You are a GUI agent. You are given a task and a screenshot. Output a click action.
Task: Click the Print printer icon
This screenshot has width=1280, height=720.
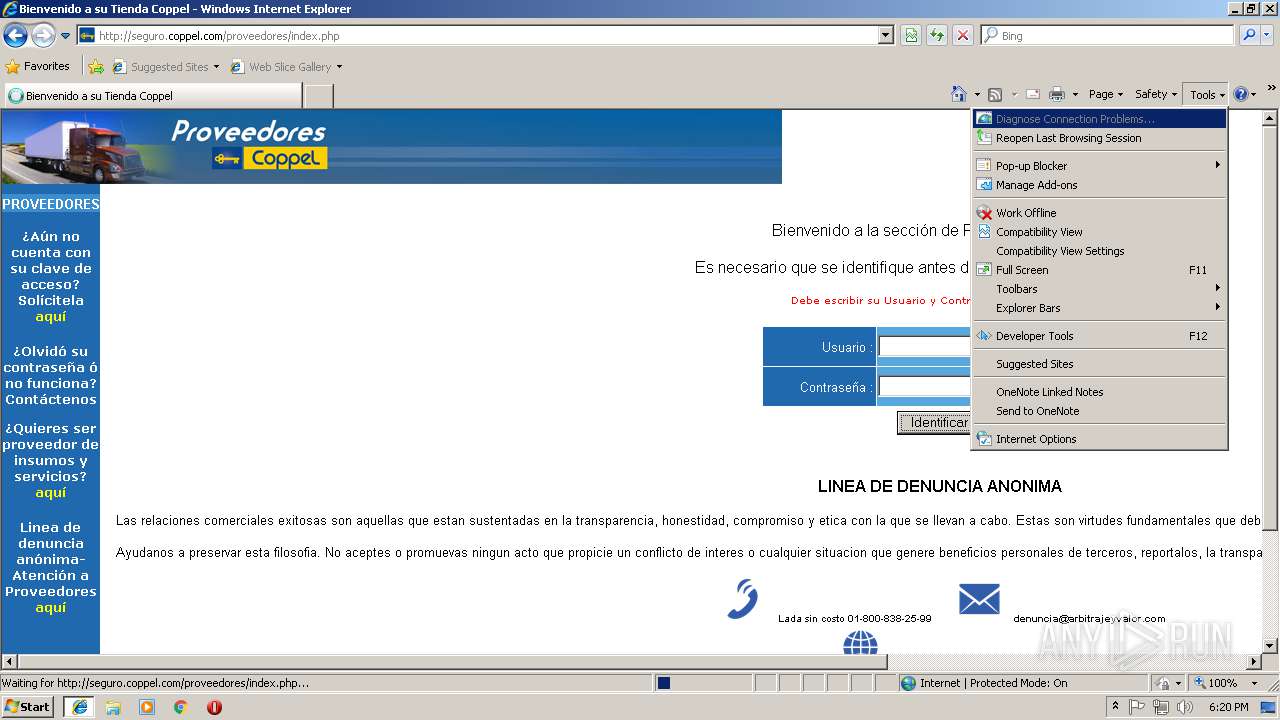(1057, 94)
